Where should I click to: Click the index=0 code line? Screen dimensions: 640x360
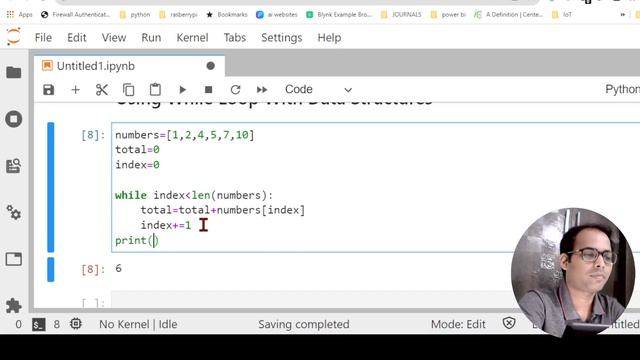pos(137,165)
